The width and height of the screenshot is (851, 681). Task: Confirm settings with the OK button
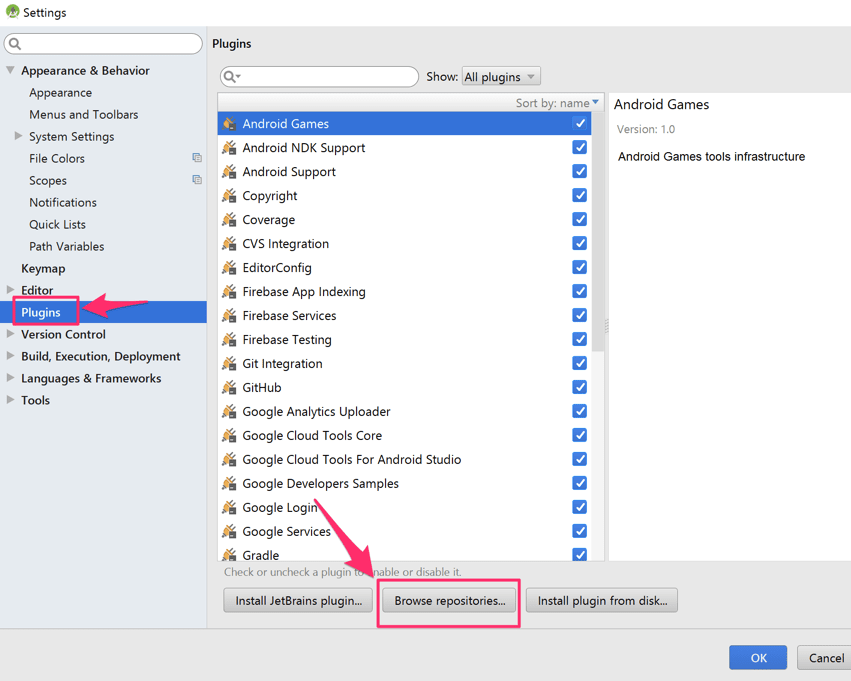(x=758, y=658)
